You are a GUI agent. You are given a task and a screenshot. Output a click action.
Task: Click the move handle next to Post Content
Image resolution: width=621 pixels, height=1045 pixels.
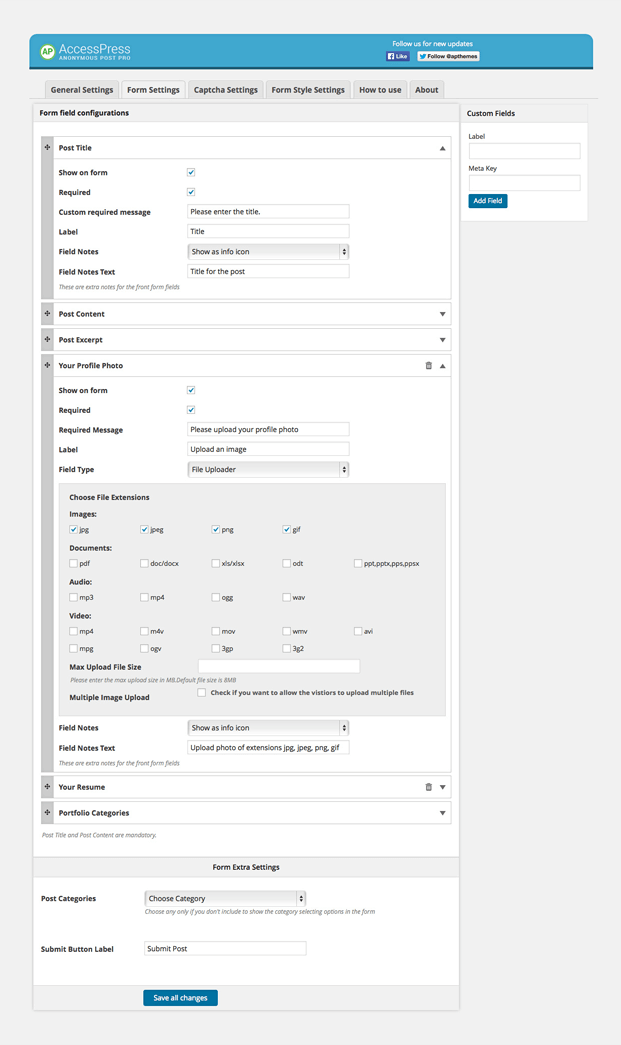click(x=47, y=313)
